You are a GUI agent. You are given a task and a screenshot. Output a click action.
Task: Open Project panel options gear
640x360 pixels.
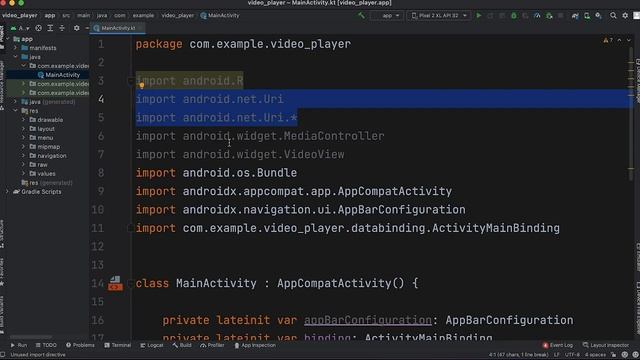pyautogui.click(x=76, y=28)
